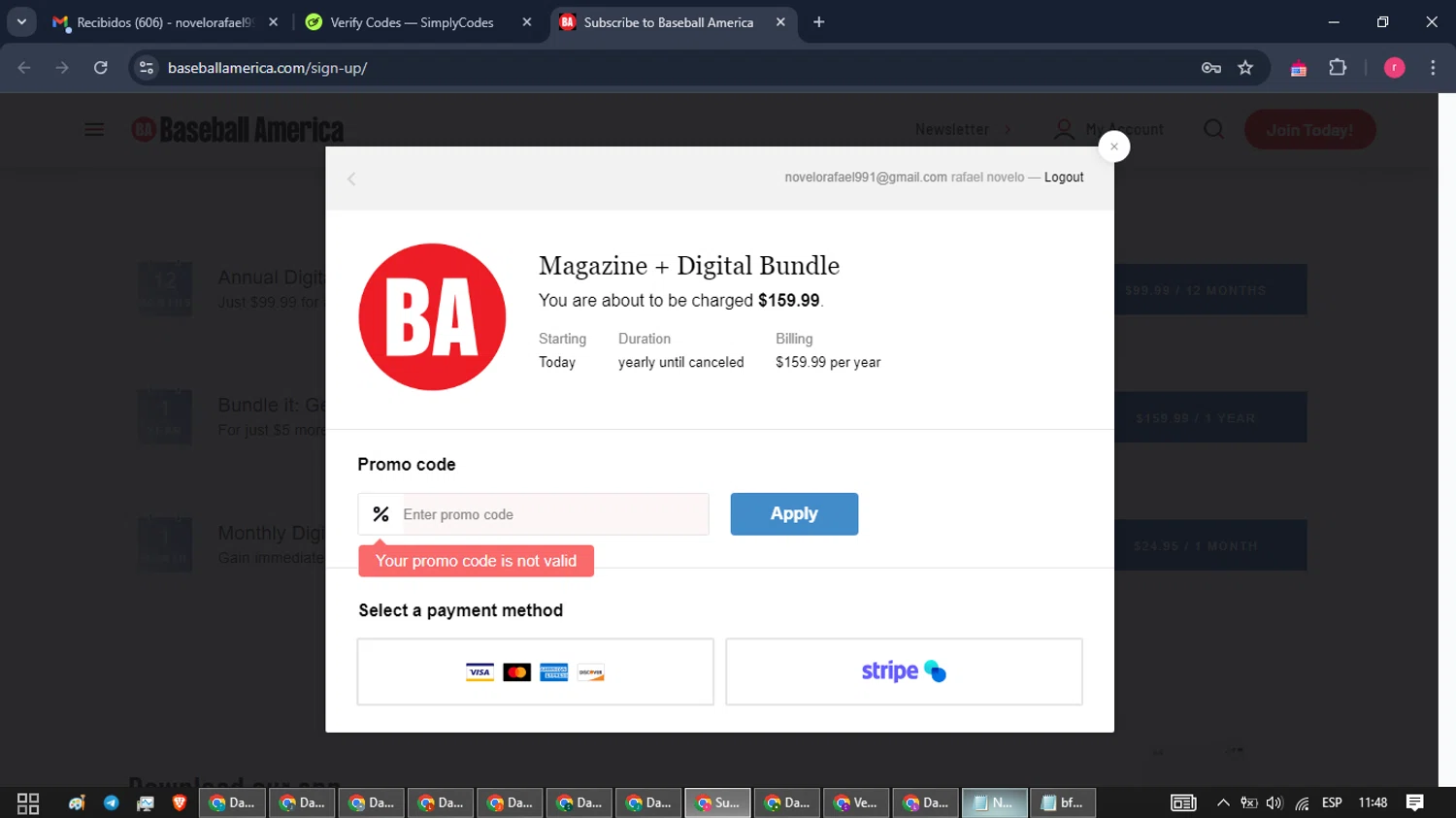Open the notification center
This screenshot has width=1456, height=818.
(1415, 803)
